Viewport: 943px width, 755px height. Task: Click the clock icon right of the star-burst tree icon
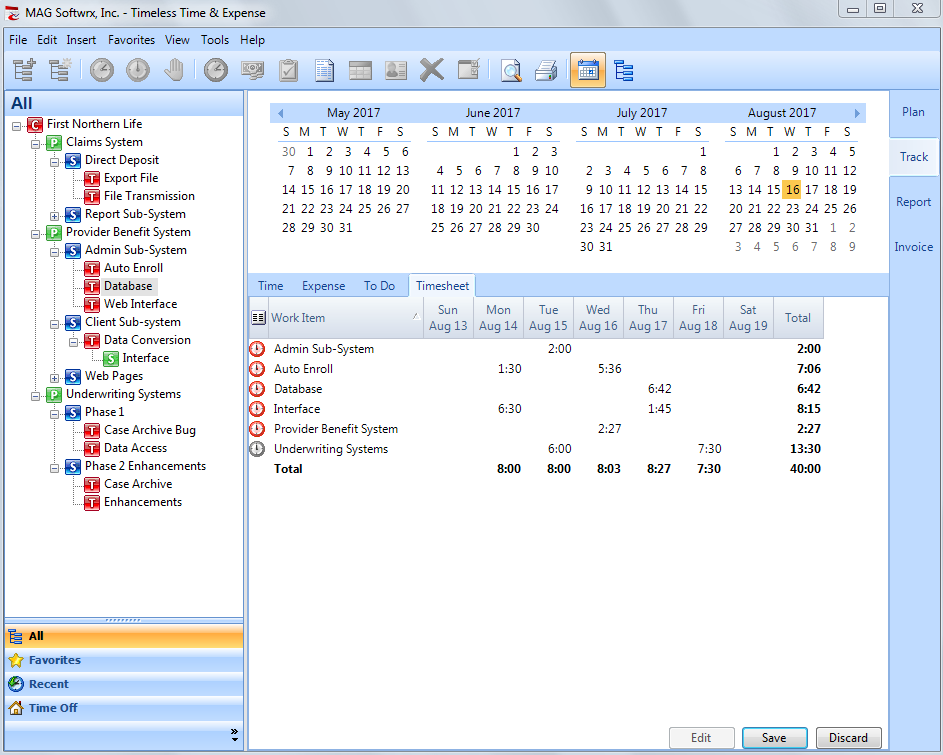click(102, 70)
